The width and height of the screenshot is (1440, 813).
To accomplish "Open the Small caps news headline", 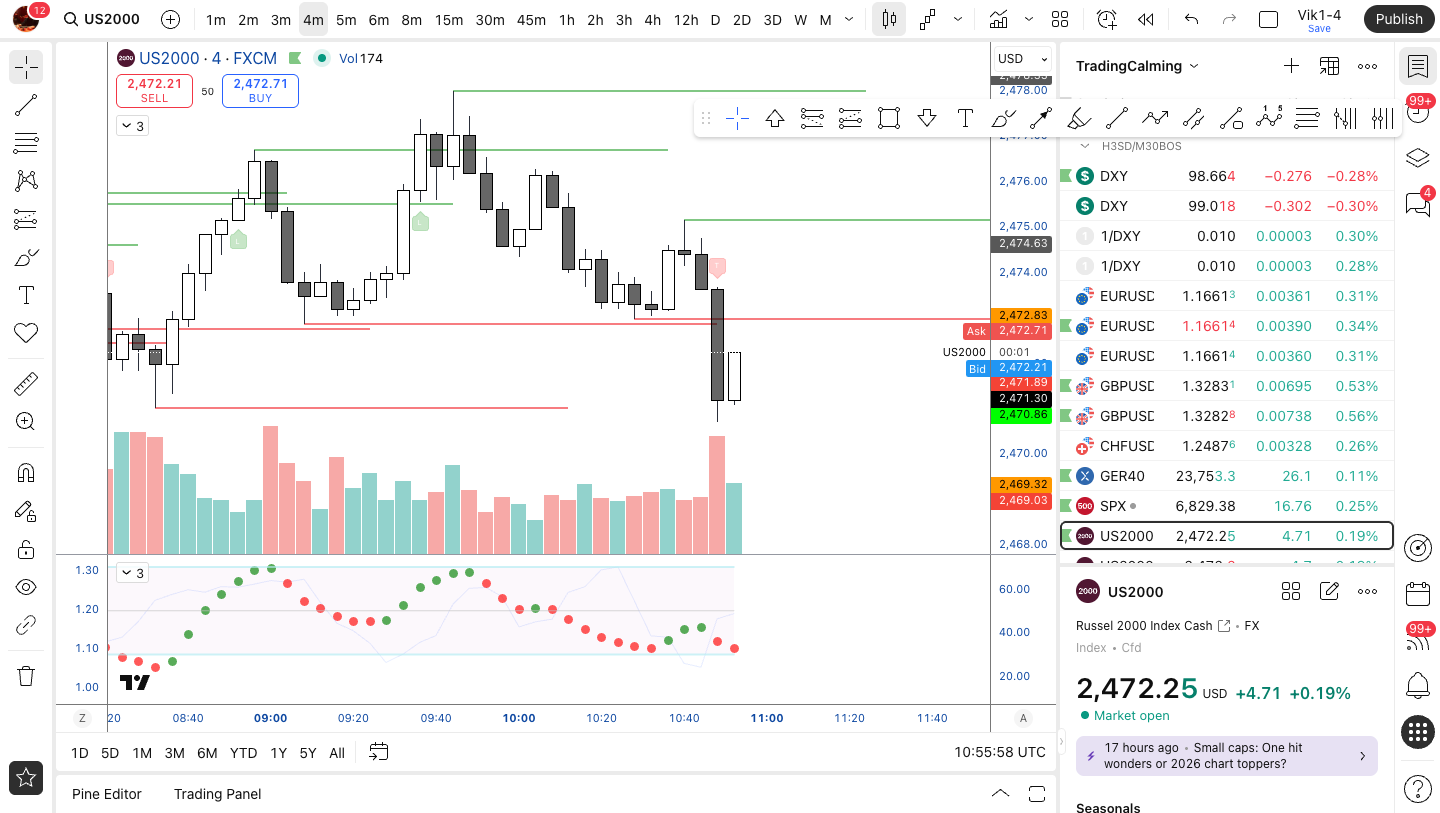I will [x=1227, y=756].
